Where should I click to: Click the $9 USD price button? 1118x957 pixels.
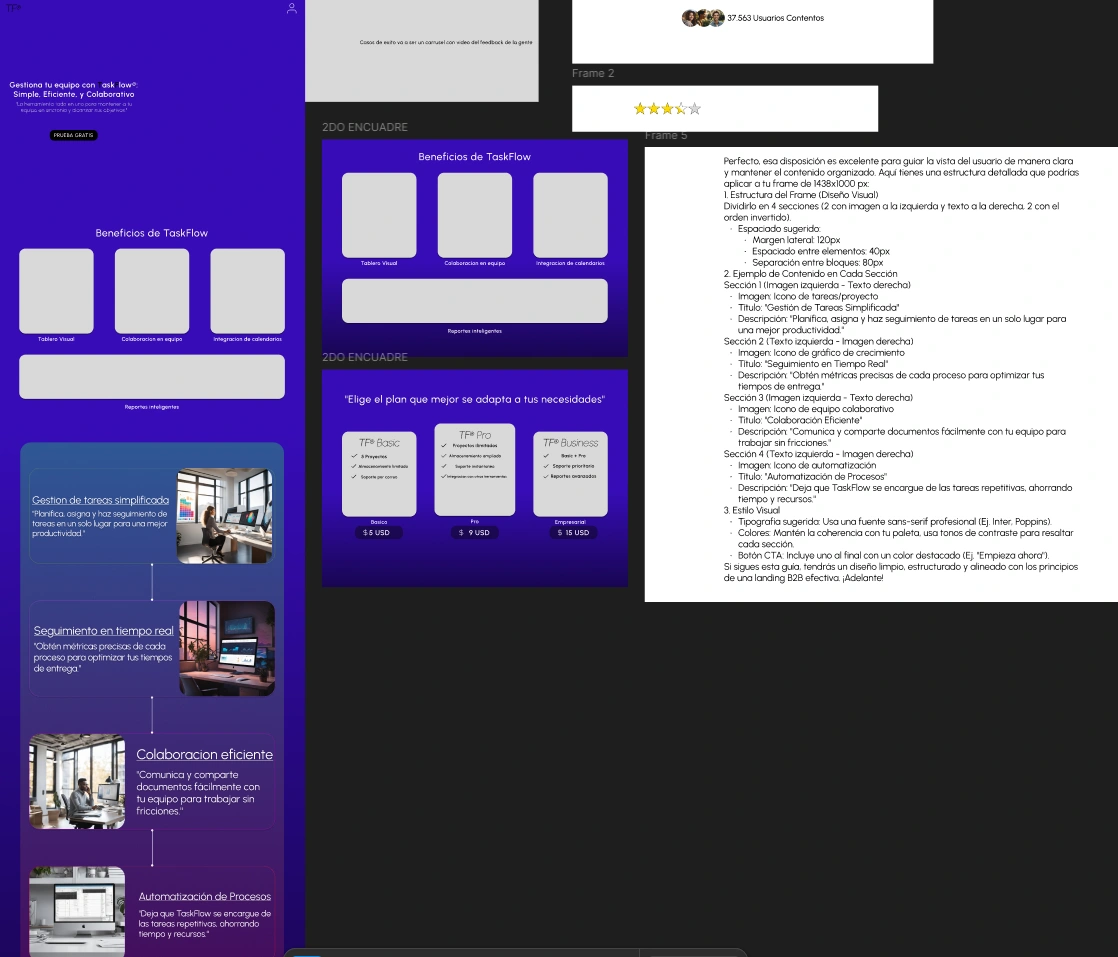click(x=474, y=533)
